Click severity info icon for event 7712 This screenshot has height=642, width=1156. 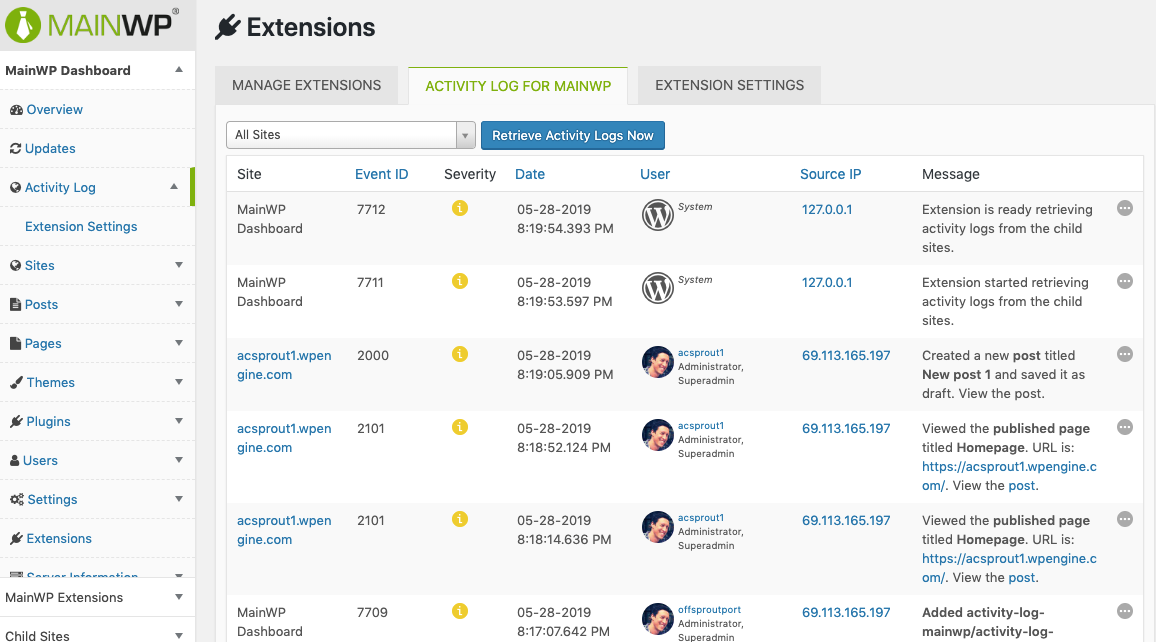tap(460, 209)
